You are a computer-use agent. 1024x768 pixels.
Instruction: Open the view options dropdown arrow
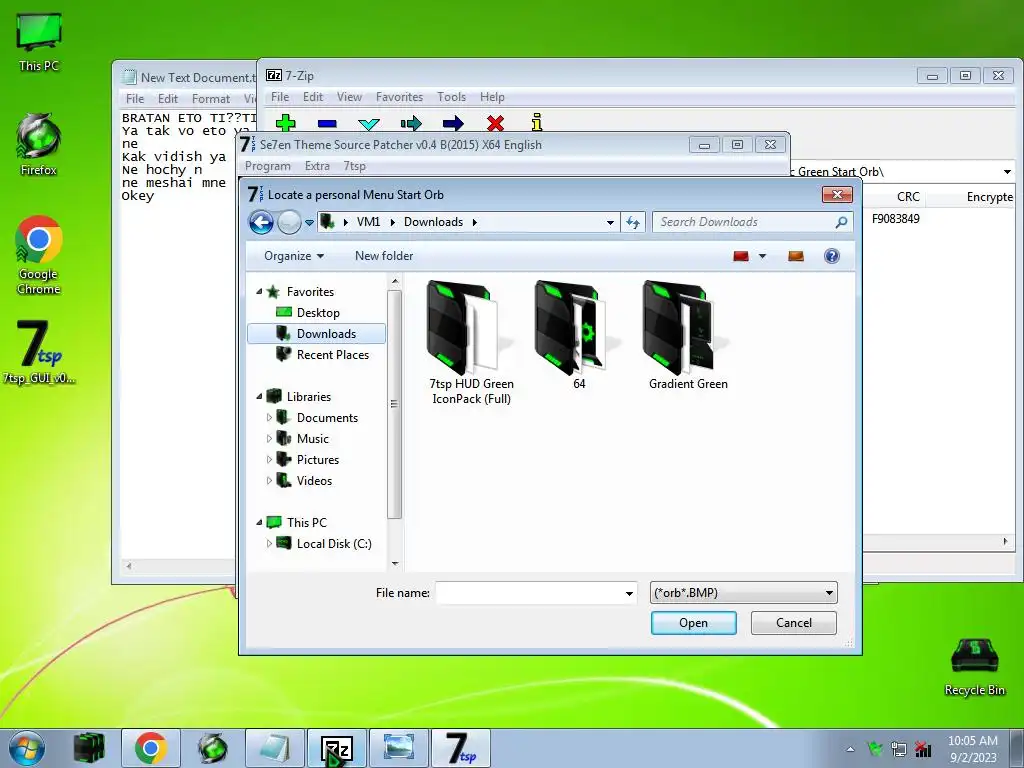coord(762,256)
